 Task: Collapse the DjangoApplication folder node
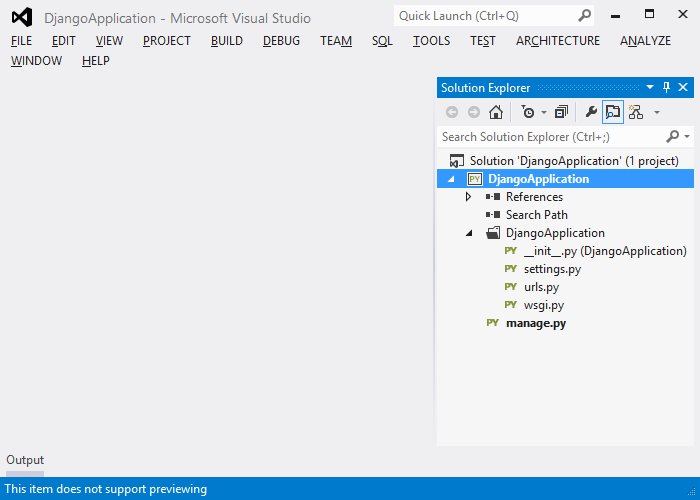tap(469, 233)
